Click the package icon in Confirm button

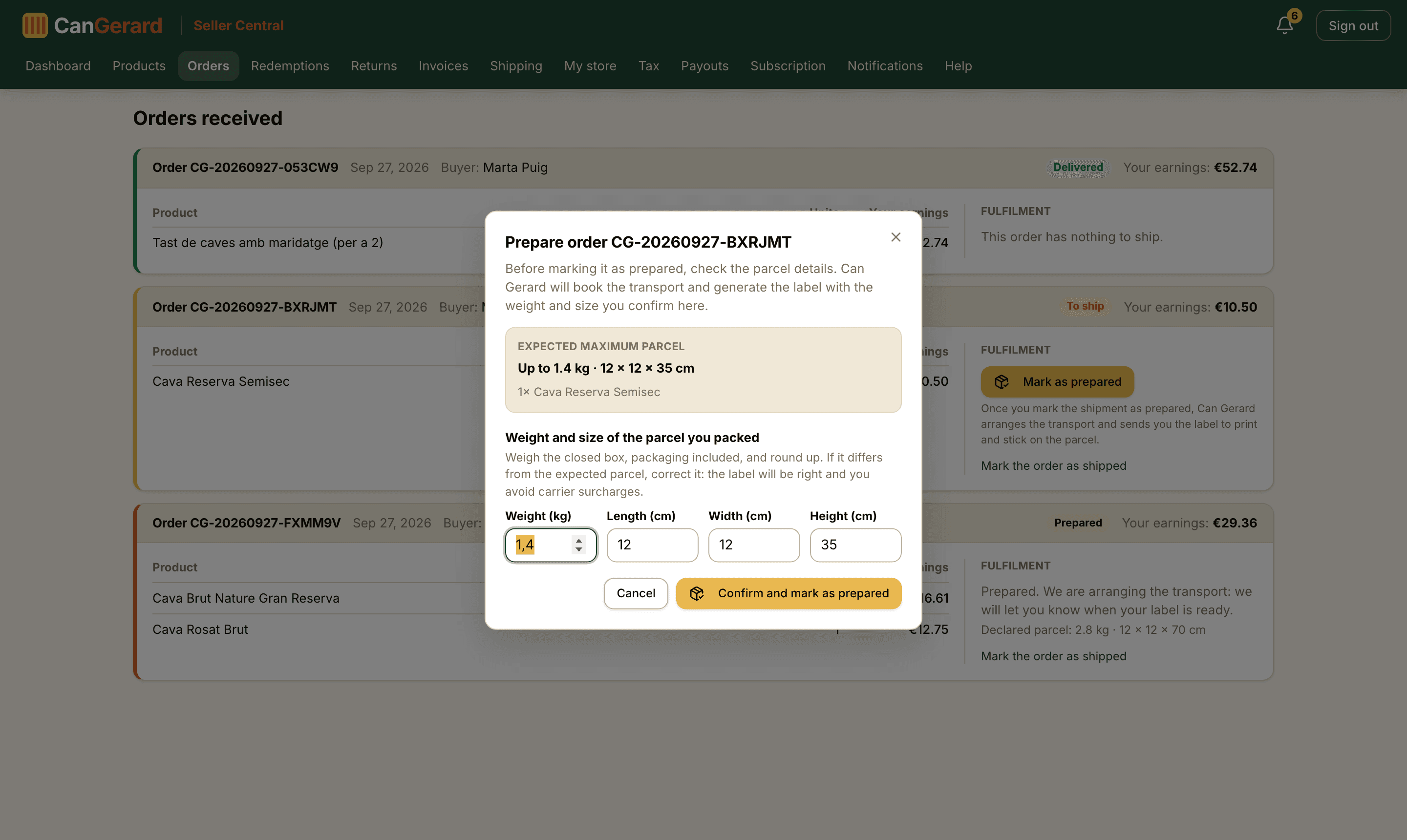click(x=697, y=593)
